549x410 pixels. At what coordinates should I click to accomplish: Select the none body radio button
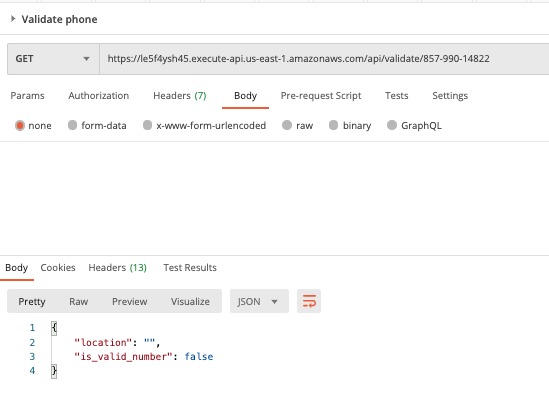20,125
